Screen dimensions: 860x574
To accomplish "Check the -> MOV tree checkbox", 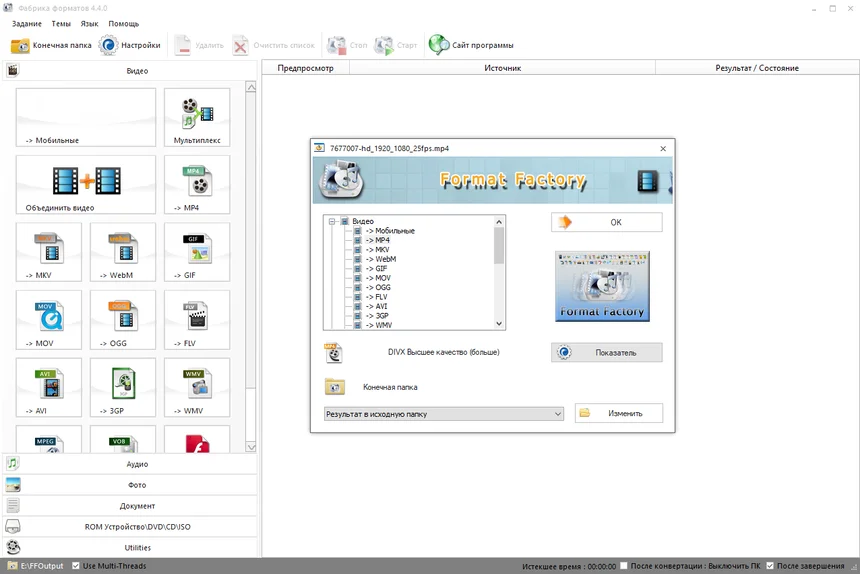I will (358, 278).
